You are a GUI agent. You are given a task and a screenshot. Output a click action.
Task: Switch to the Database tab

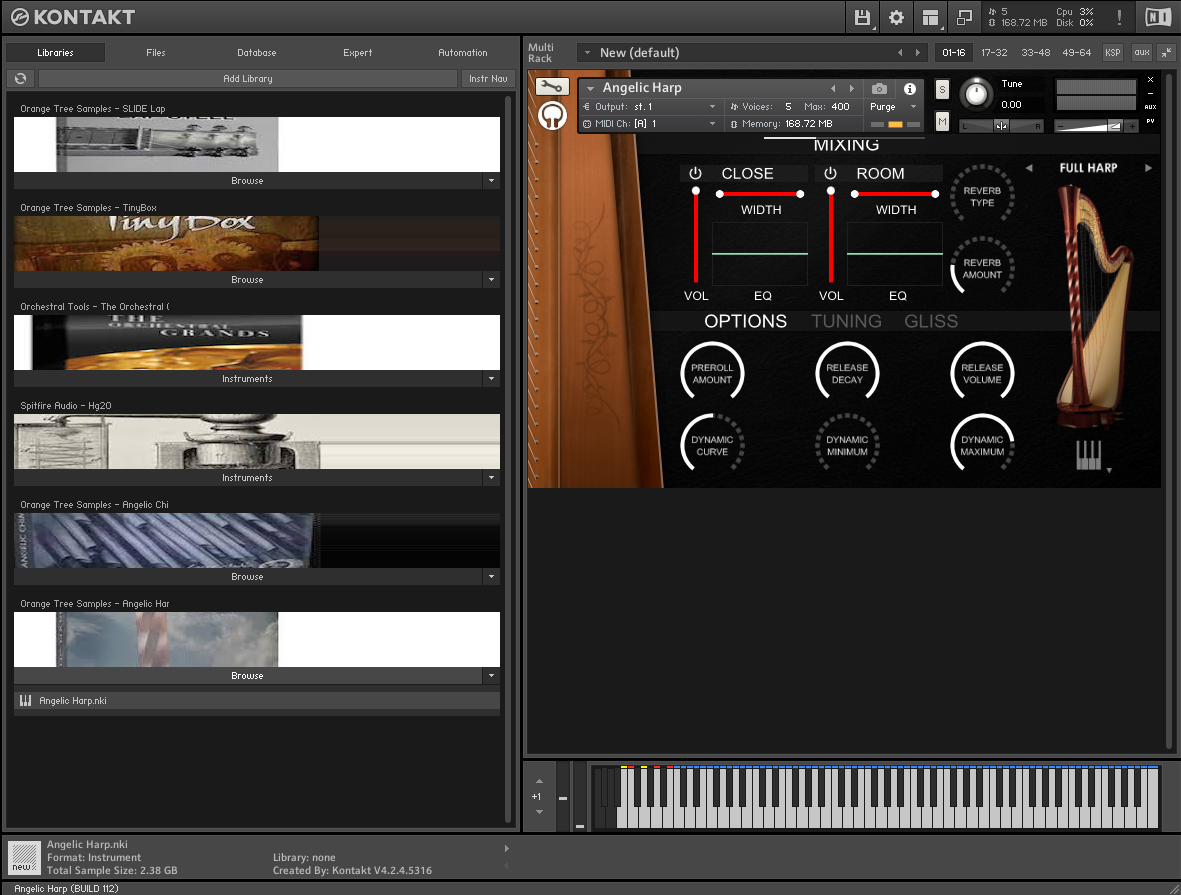pos(257,53)
